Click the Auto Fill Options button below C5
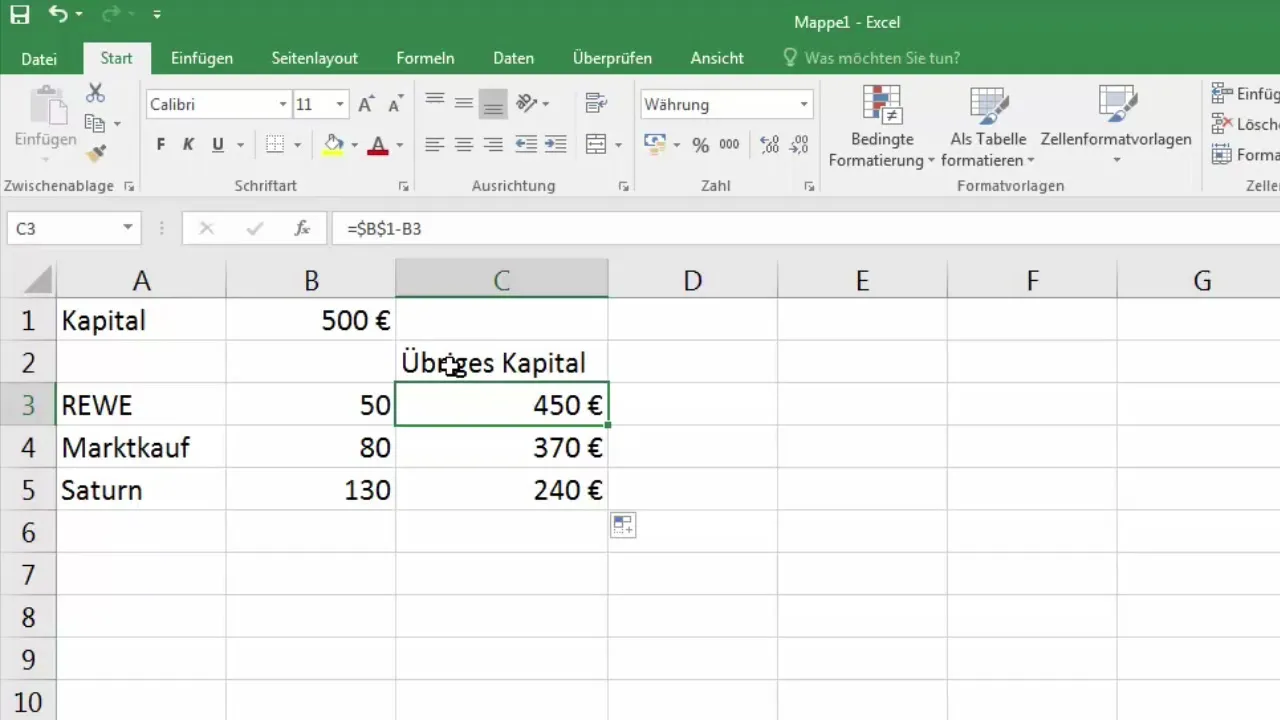1280x720 pixels. tap(623, 525)
